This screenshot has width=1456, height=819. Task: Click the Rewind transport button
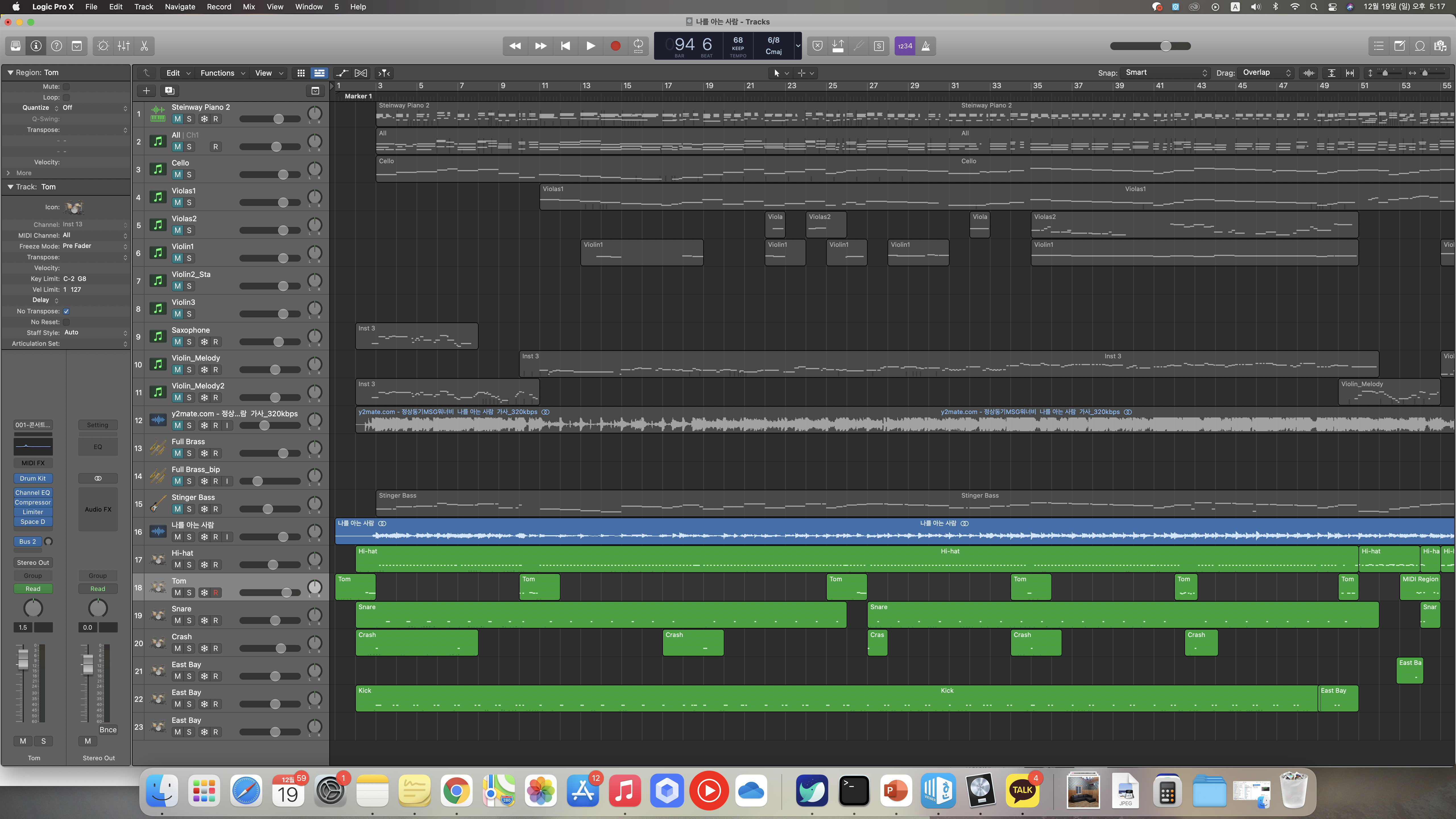pyautogui.click(x=515, y=46)
